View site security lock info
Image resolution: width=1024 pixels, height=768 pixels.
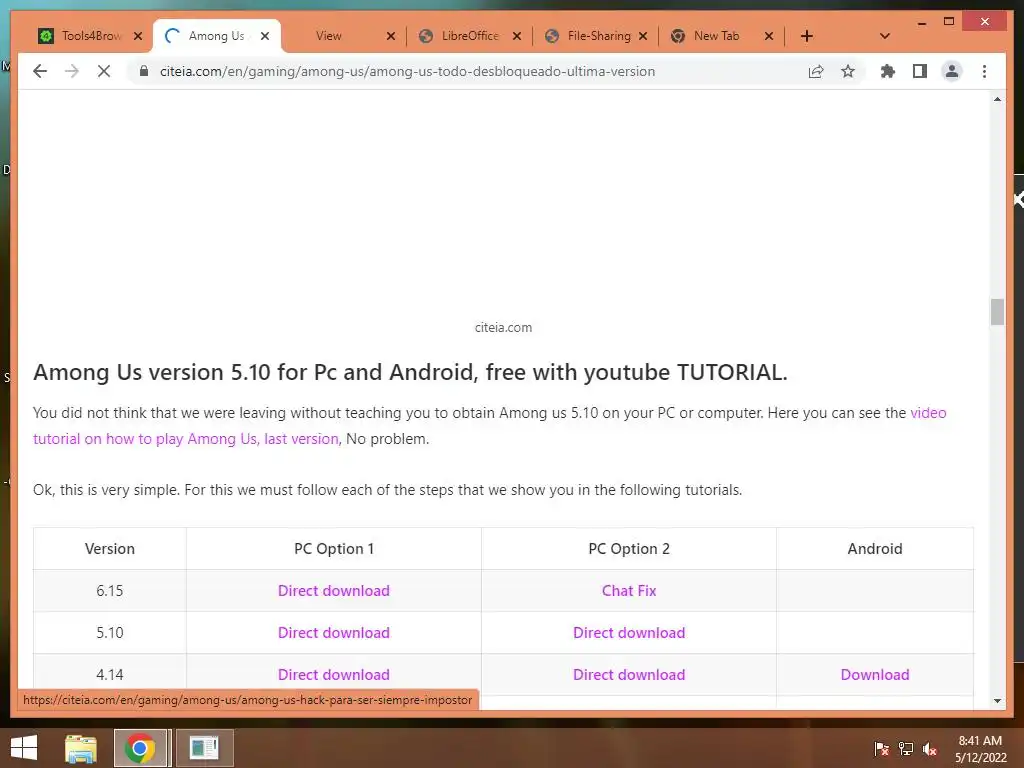tap(144, 71)
